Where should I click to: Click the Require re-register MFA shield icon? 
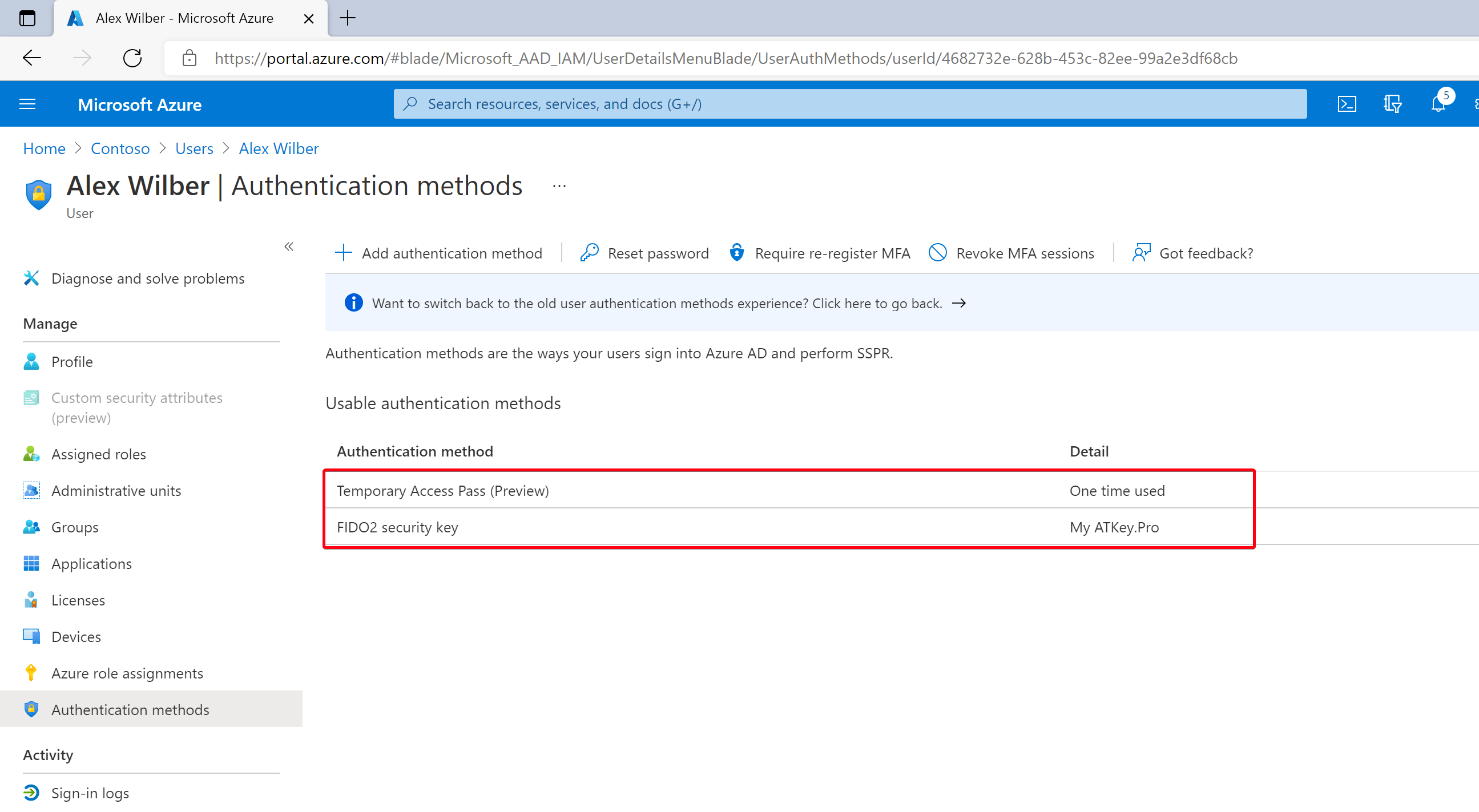click(x=736, y=252)
